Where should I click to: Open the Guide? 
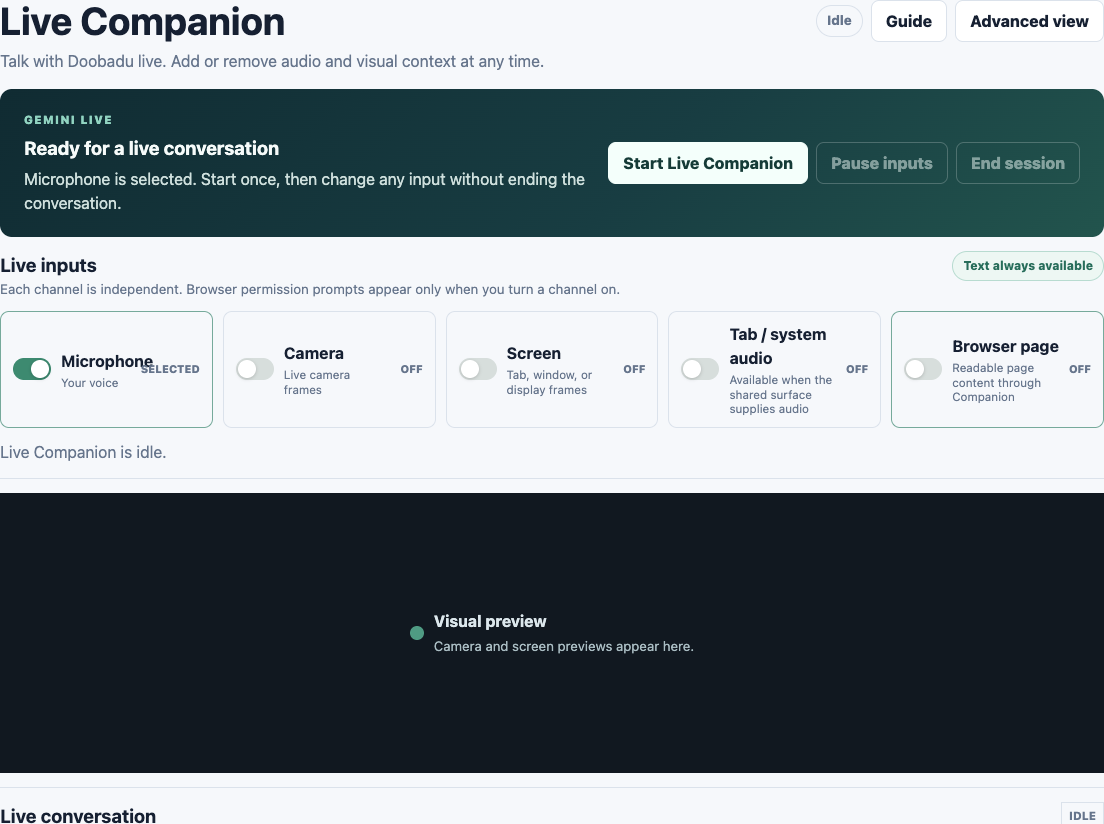[x=908, y=21]
